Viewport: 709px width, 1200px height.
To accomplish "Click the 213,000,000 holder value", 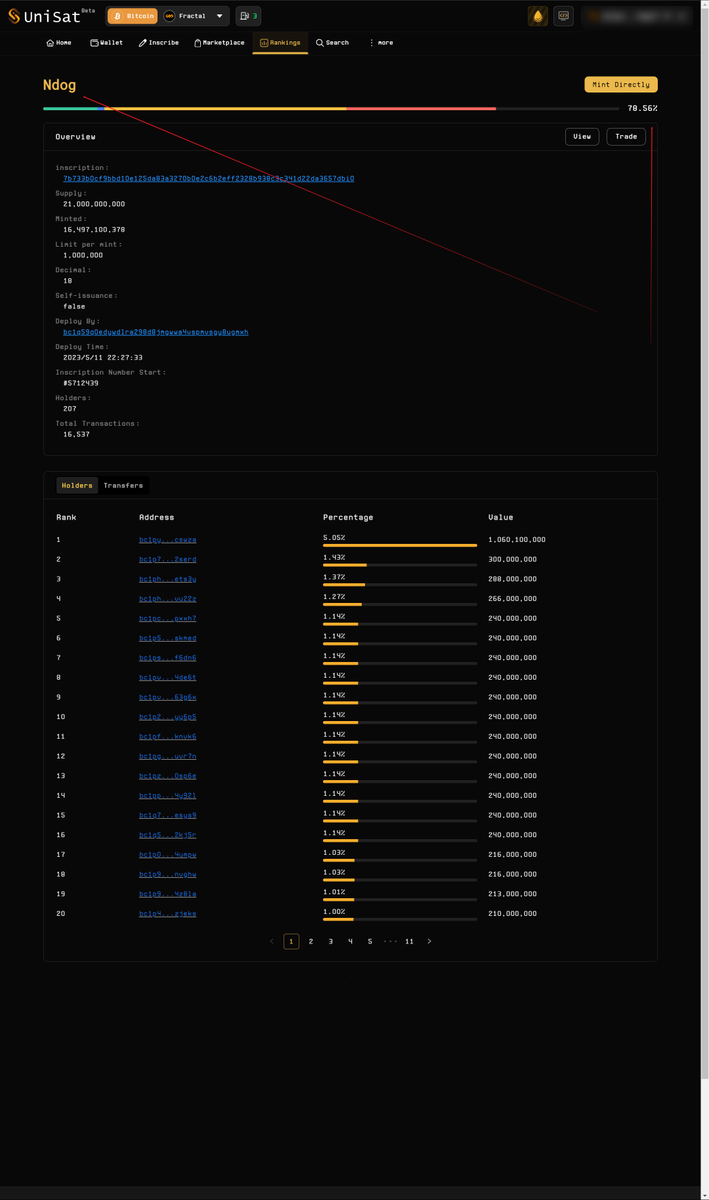I will (513, 894).
